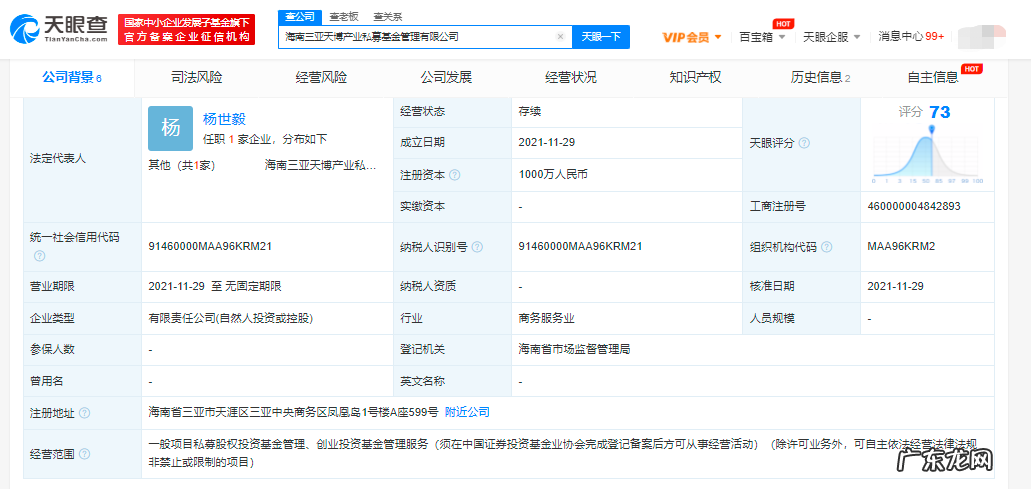Screen dimensions: 1031x489
Task: Open 消息中心 notifications
Action: tap(911, 37)
